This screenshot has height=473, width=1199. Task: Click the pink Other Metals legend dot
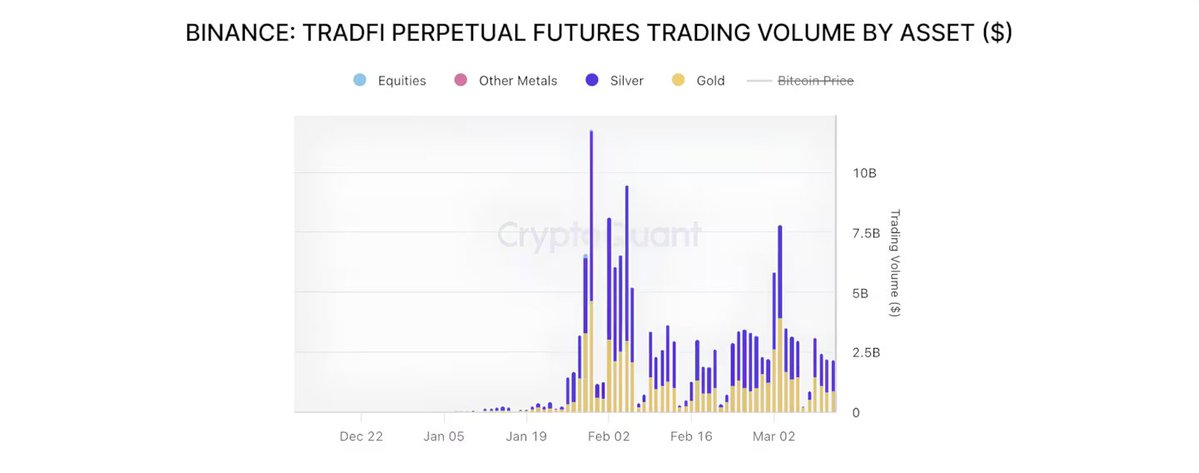point(461,80)
